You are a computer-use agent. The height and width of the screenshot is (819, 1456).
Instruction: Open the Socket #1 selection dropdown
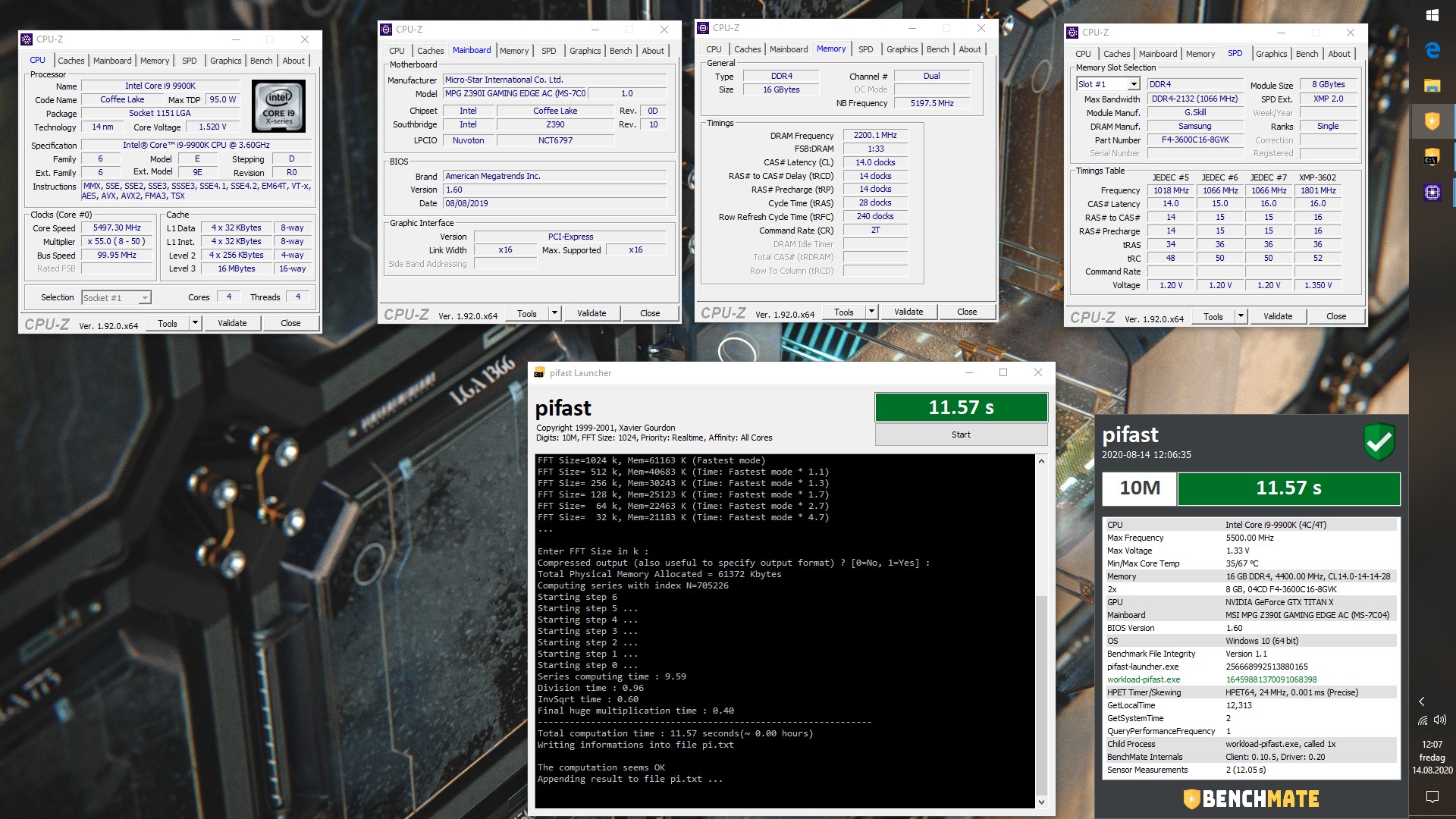(x=117, y=298)
